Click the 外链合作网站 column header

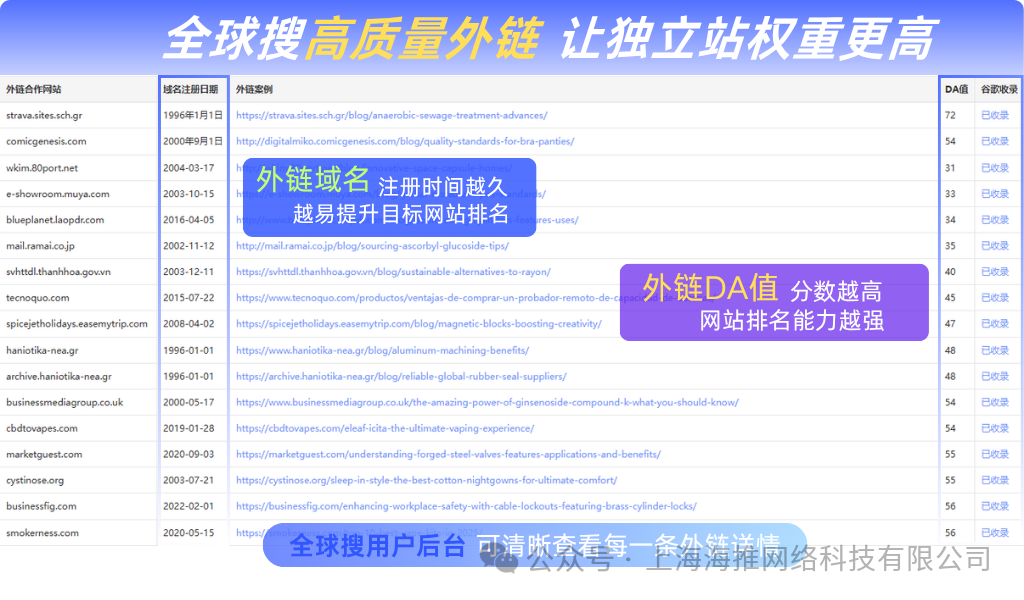point(35,88)
